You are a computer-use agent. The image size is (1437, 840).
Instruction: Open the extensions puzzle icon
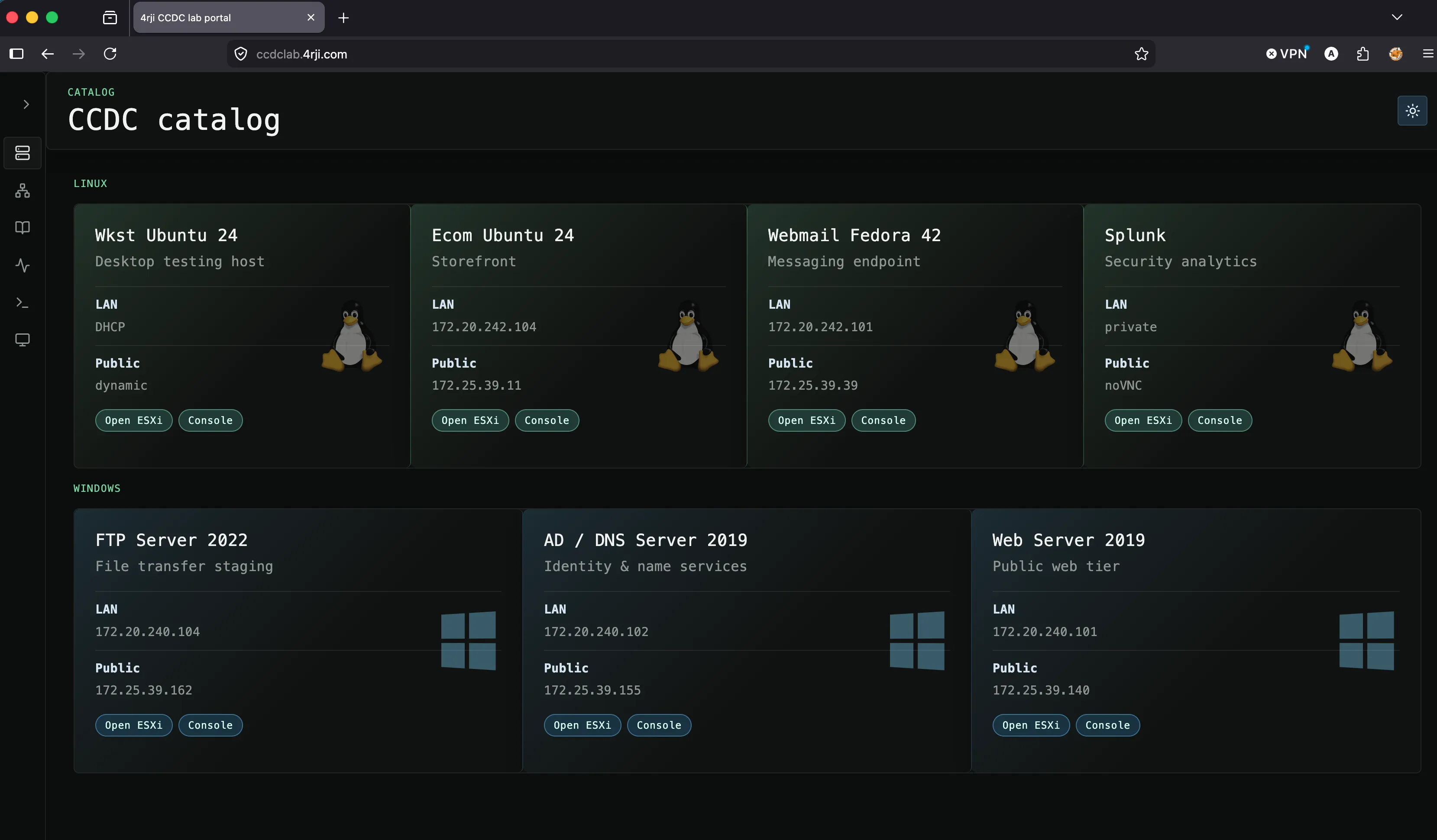point(1363,54)
